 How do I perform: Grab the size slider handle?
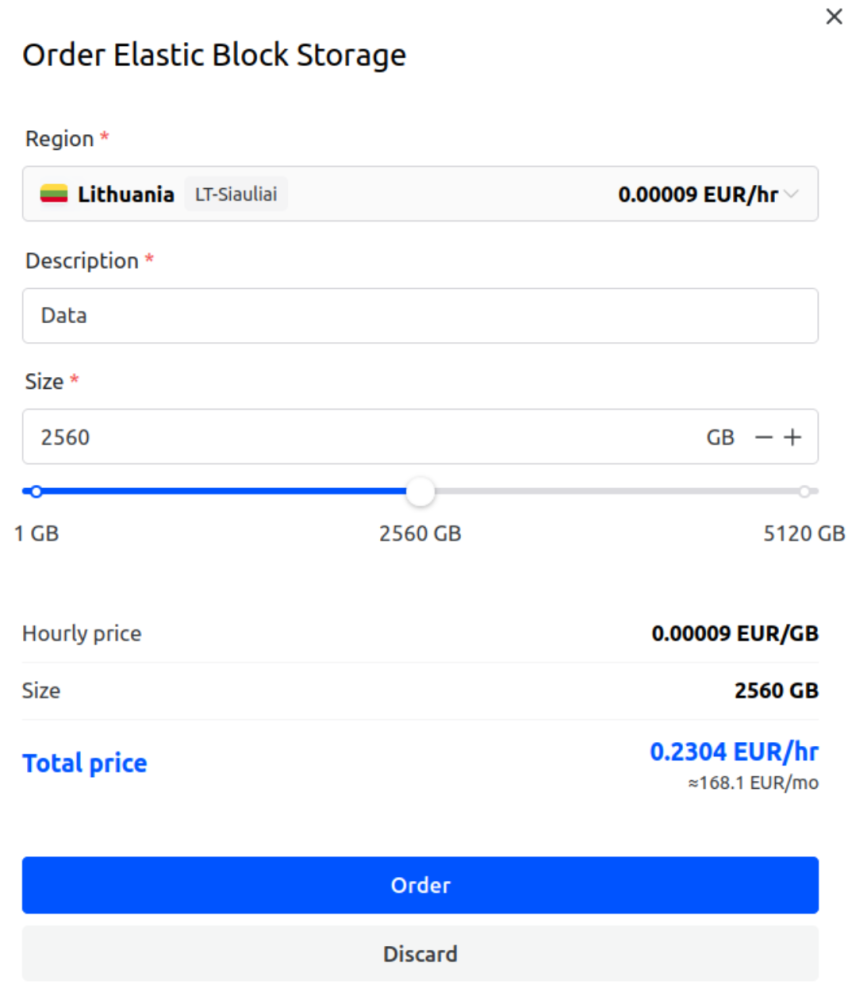tap(421, 491)
